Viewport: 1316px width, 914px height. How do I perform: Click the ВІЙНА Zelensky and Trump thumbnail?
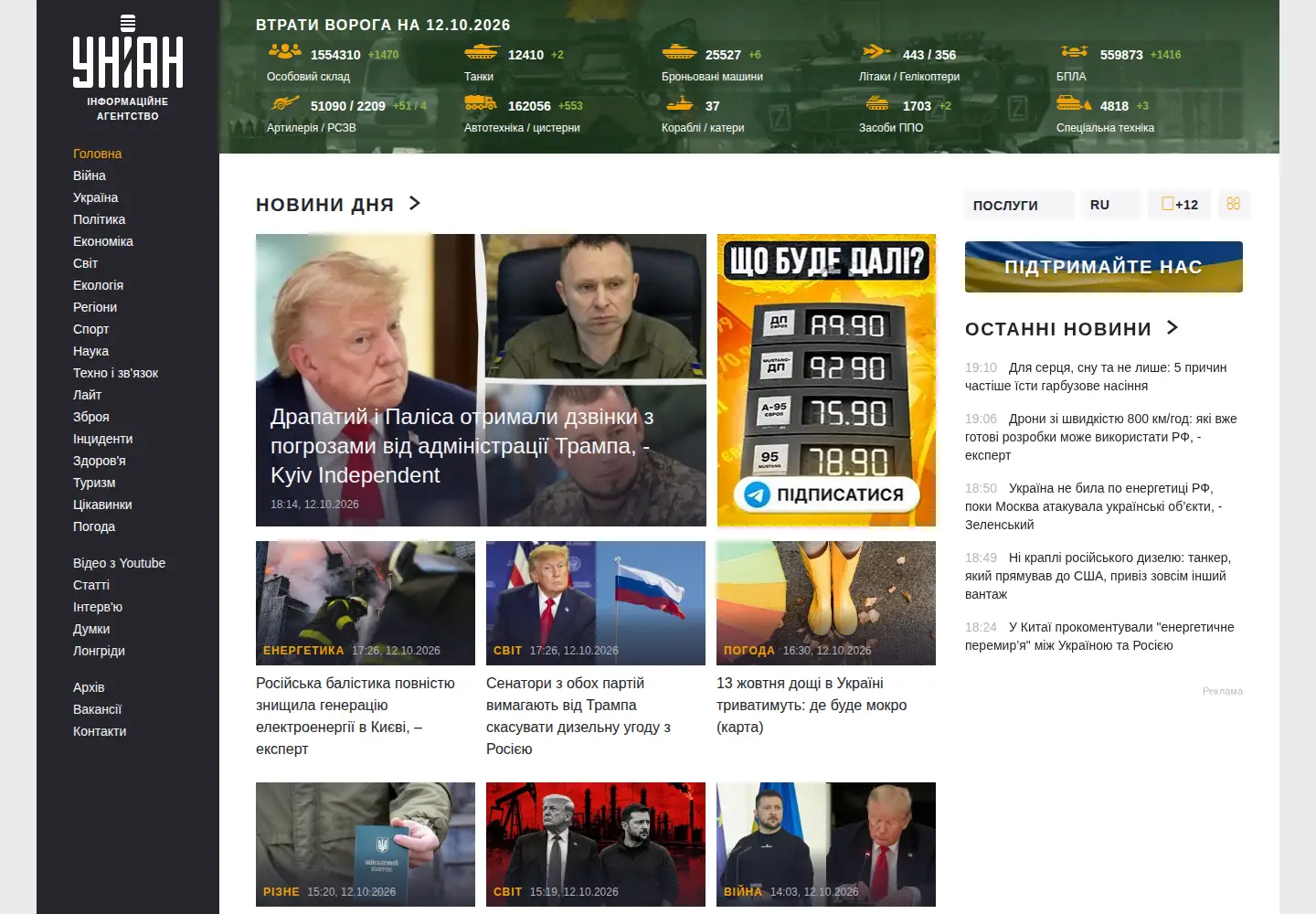(x=826, y=845)
